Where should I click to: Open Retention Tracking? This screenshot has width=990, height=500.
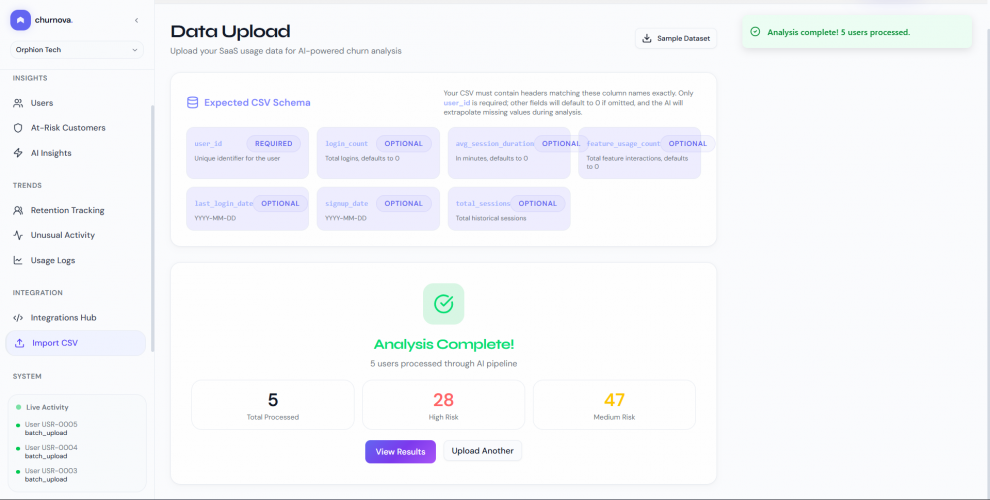[76, 210]
